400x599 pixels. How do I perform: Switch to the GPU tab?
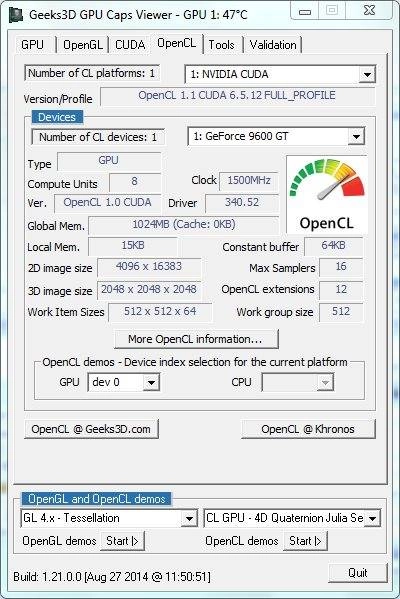(32, 45)
